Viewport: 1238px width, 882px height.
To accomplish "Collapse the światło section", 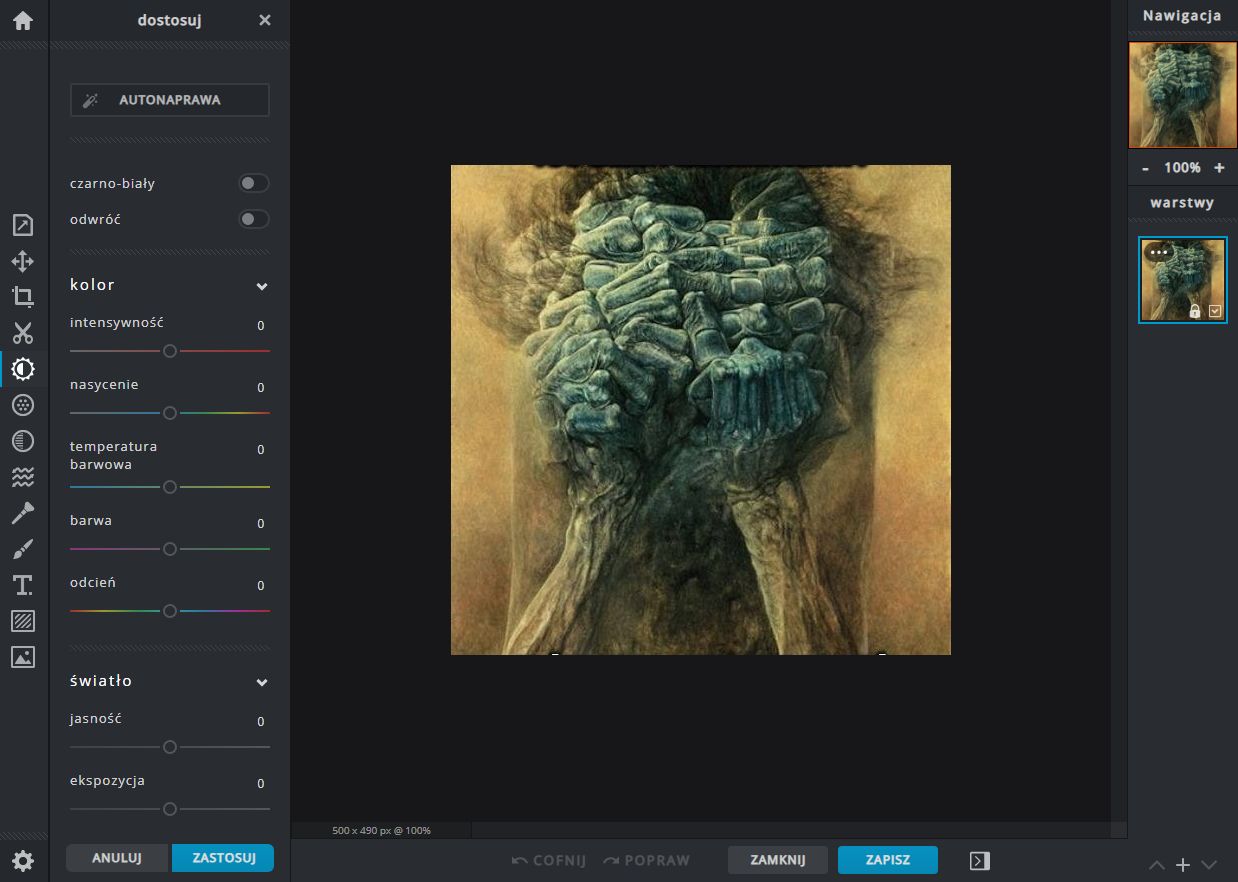I will click(262, 682).
